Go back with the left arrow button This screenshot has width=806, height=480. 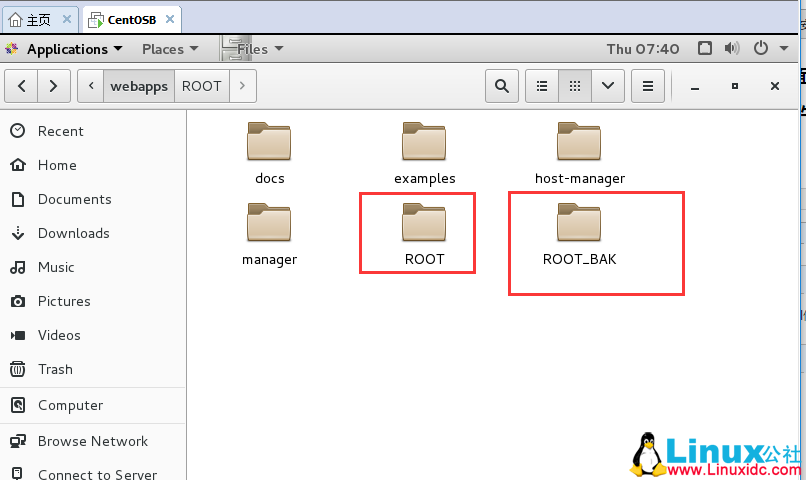click(22, 86)
